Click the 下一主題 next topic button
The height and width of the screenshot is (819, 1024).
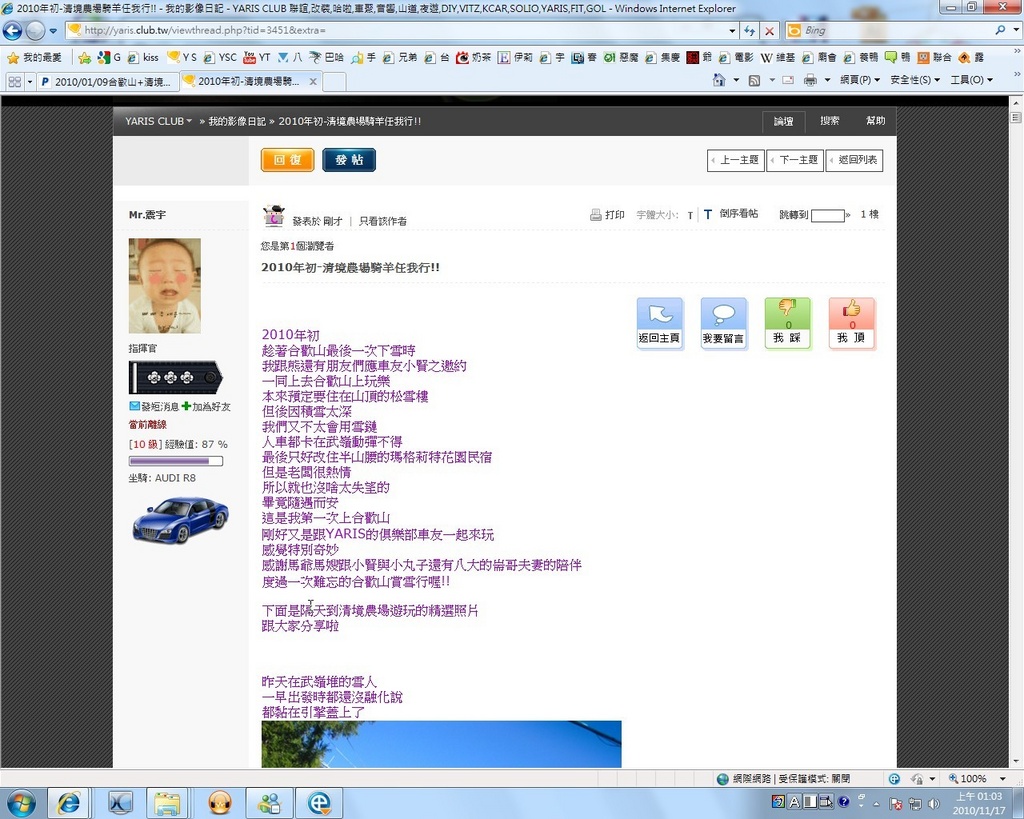(795, 160)
